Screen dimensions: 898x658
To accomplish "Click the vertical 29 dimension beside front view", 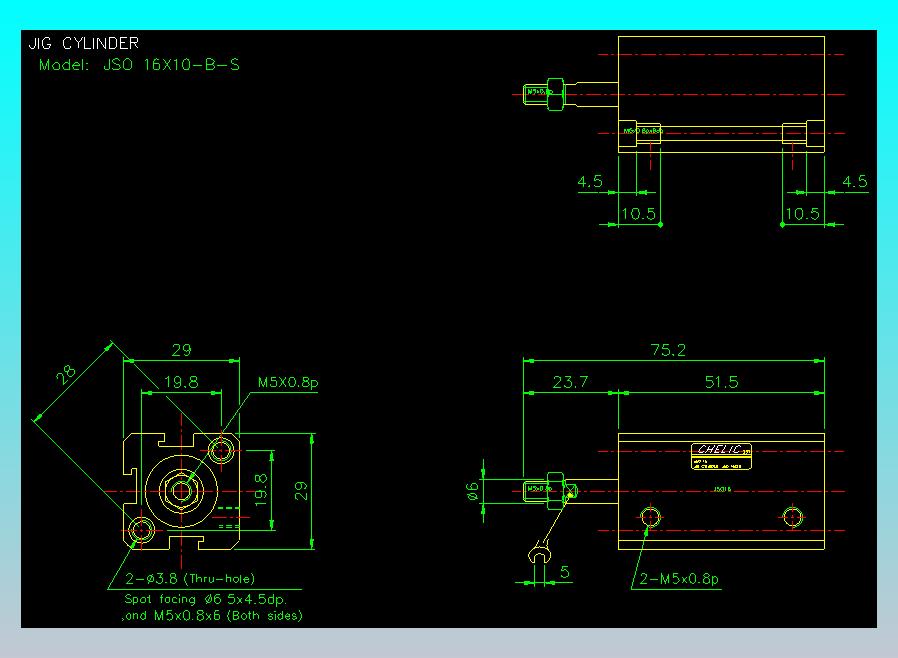I will [x=301, y=491].
